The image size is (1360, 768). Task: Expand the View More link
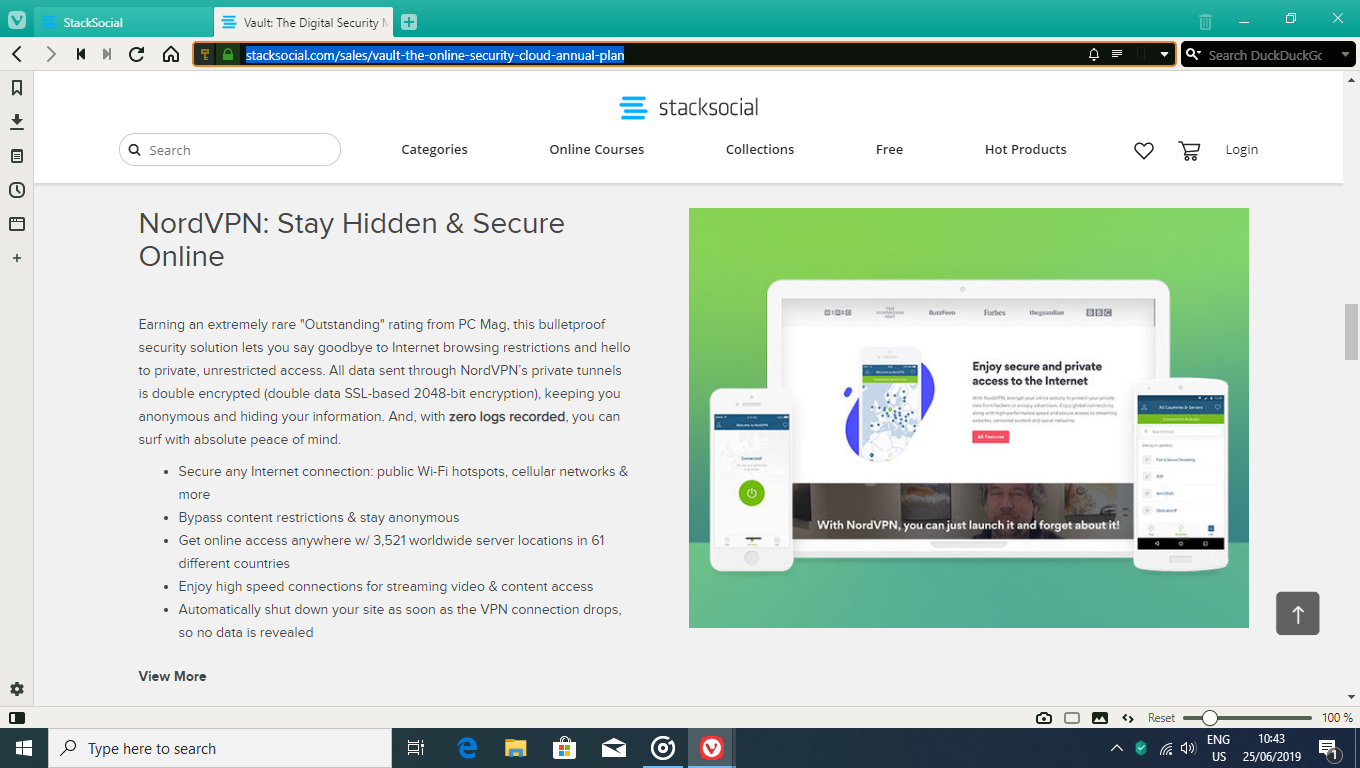[x=172, y=676]
